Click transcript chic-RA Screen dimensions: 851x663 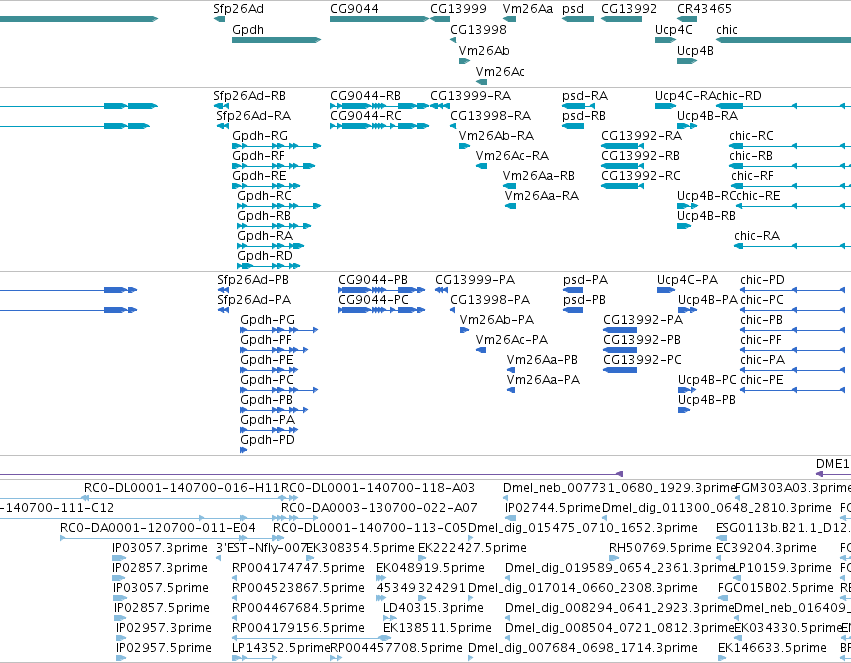tap(757, 236)
